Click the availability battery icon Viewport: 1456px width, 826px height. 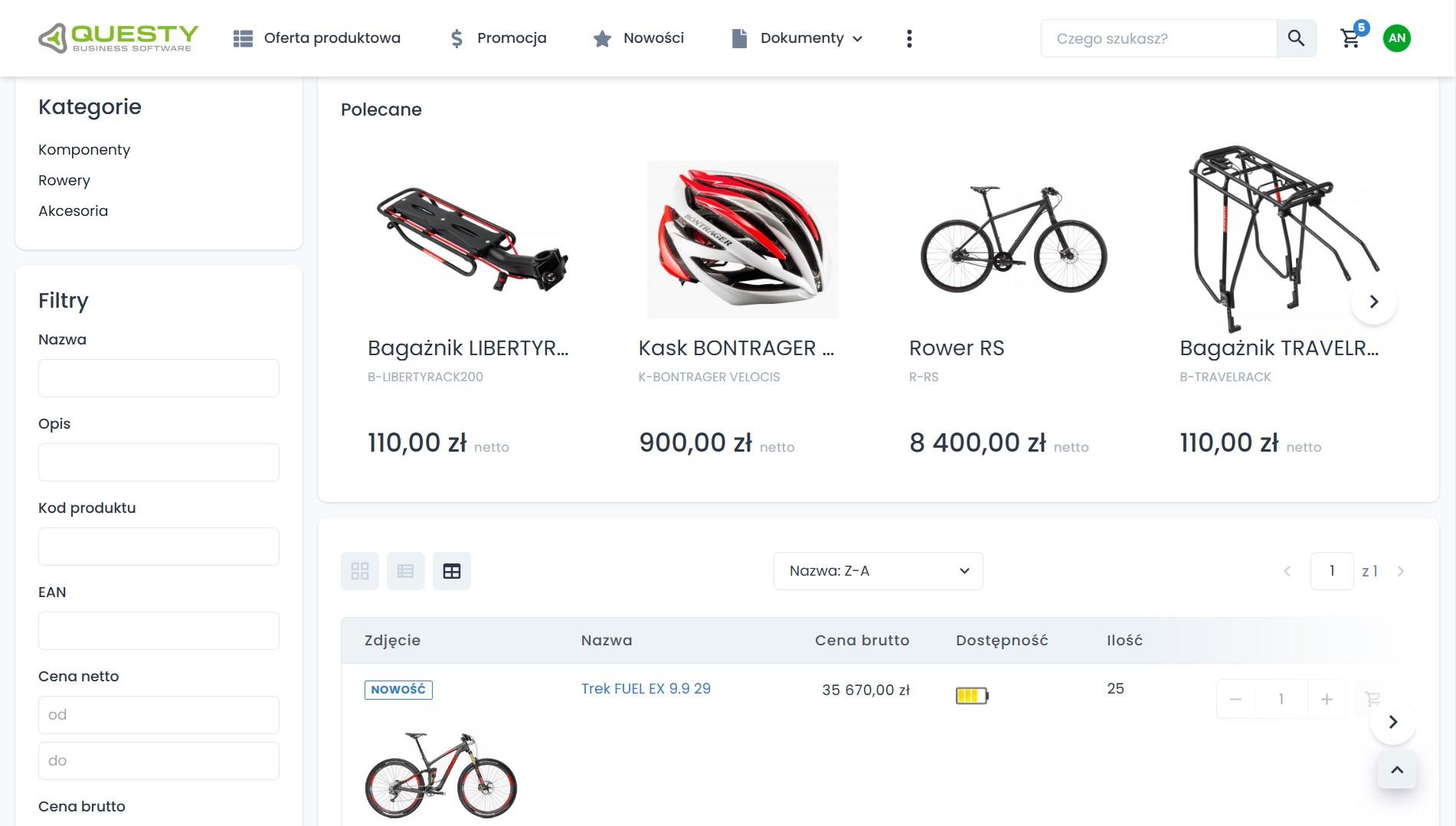click(972, 696)
